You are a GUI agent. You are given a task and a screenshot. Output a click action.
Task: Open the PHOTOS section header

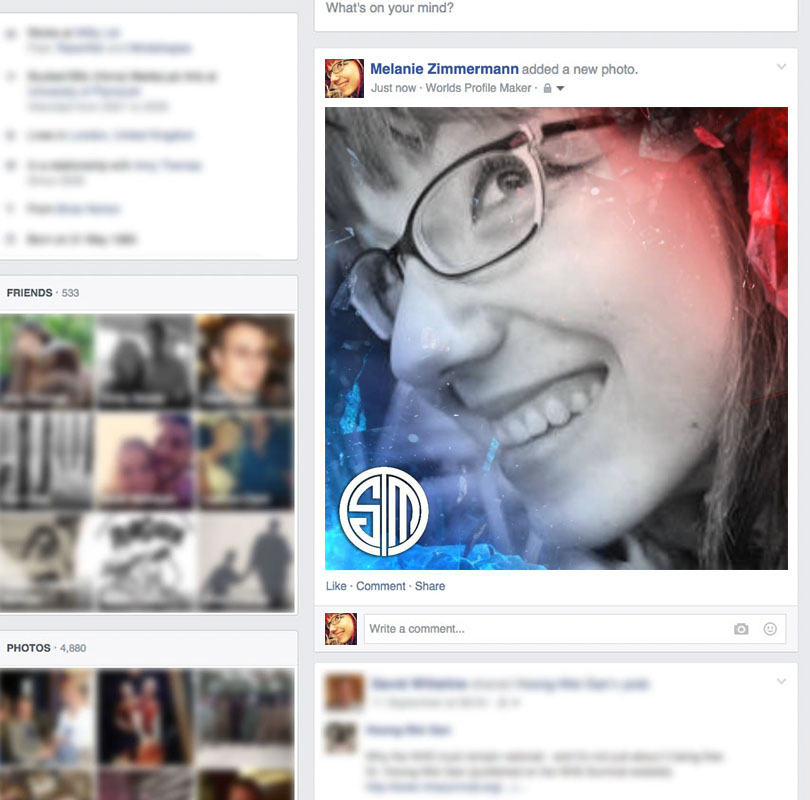click(x=28, y=648)
